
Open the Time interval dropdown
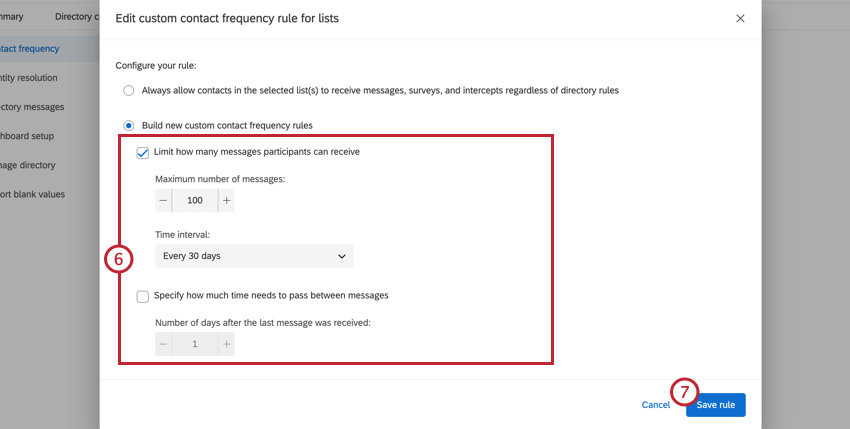pos(254,256)
